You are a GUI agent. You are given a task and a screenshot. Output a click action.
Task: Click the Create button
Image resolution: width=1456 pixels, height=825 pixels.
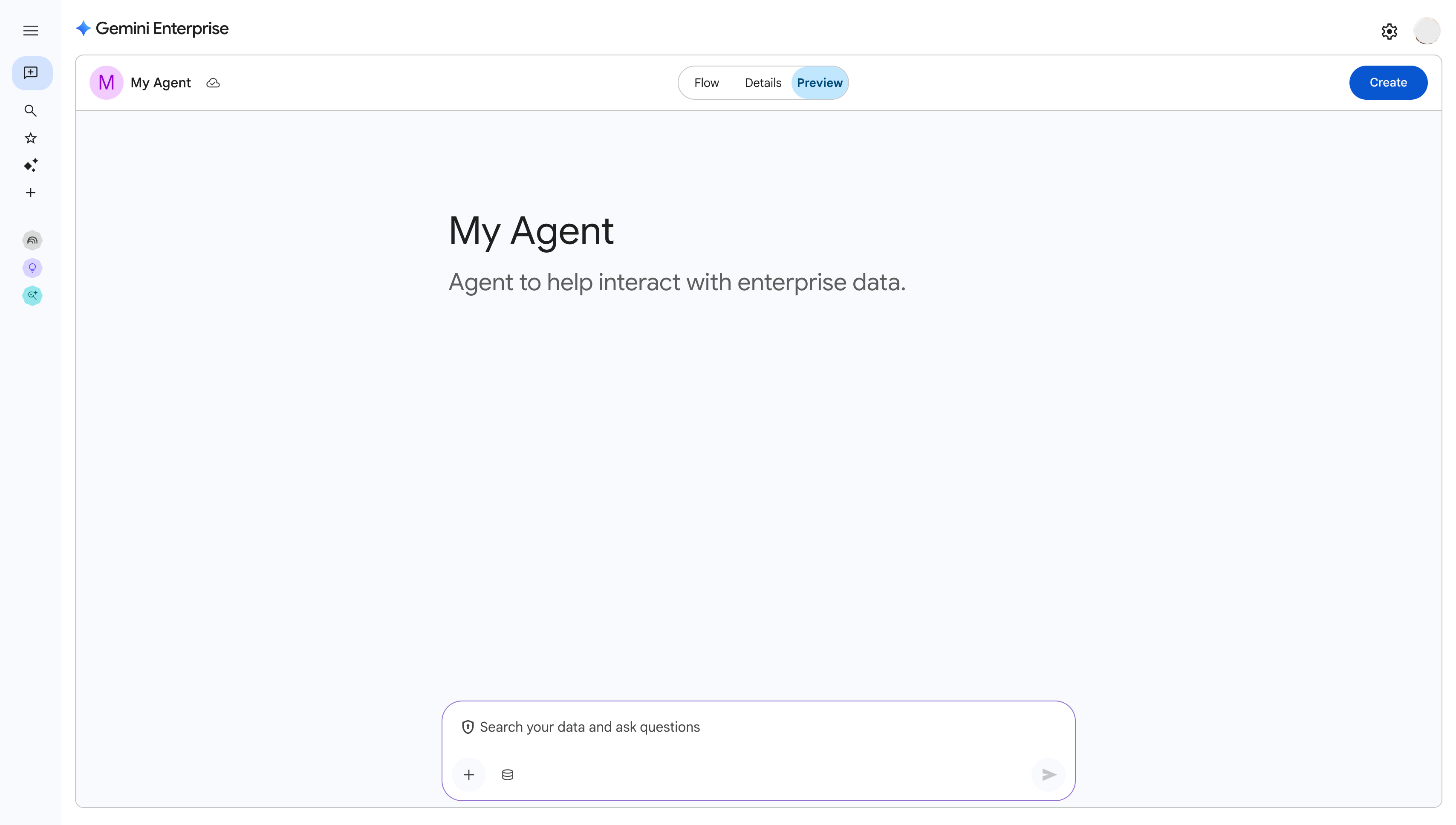(x=1388, y=82)
